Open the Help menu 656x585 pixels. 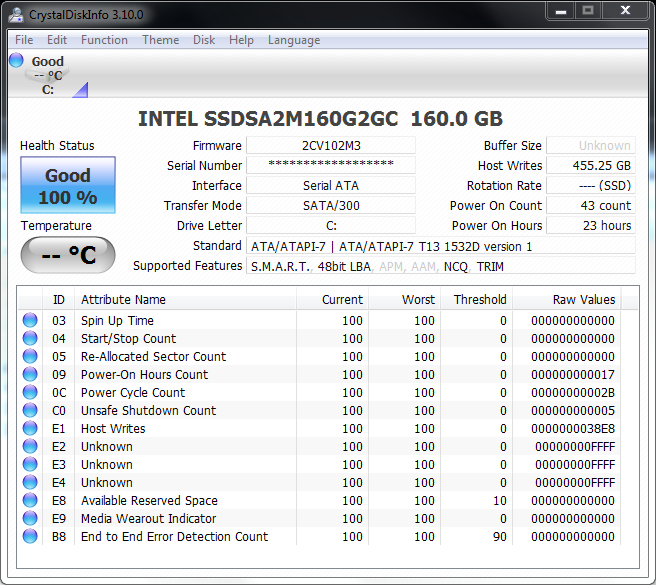click(x=241, y=40)
